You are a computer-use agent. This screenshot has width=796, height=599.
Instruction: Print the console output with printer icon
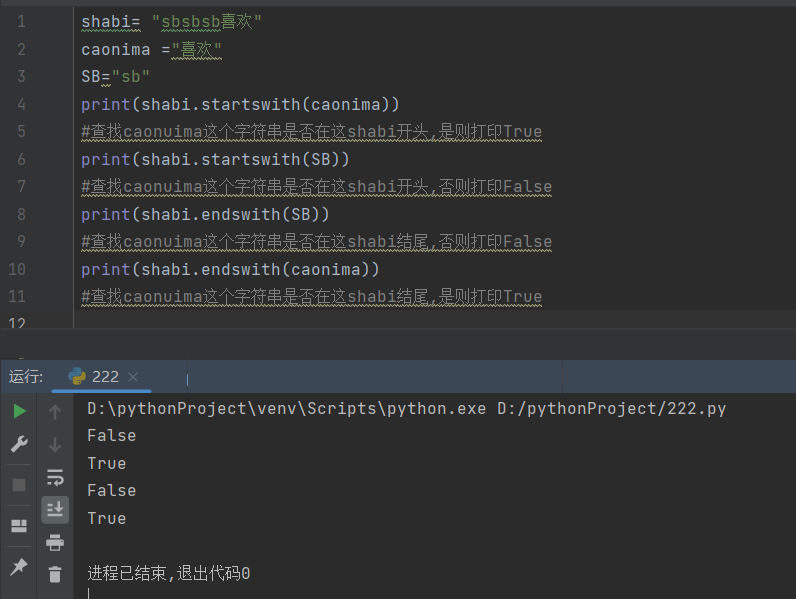tap(55, 543)
